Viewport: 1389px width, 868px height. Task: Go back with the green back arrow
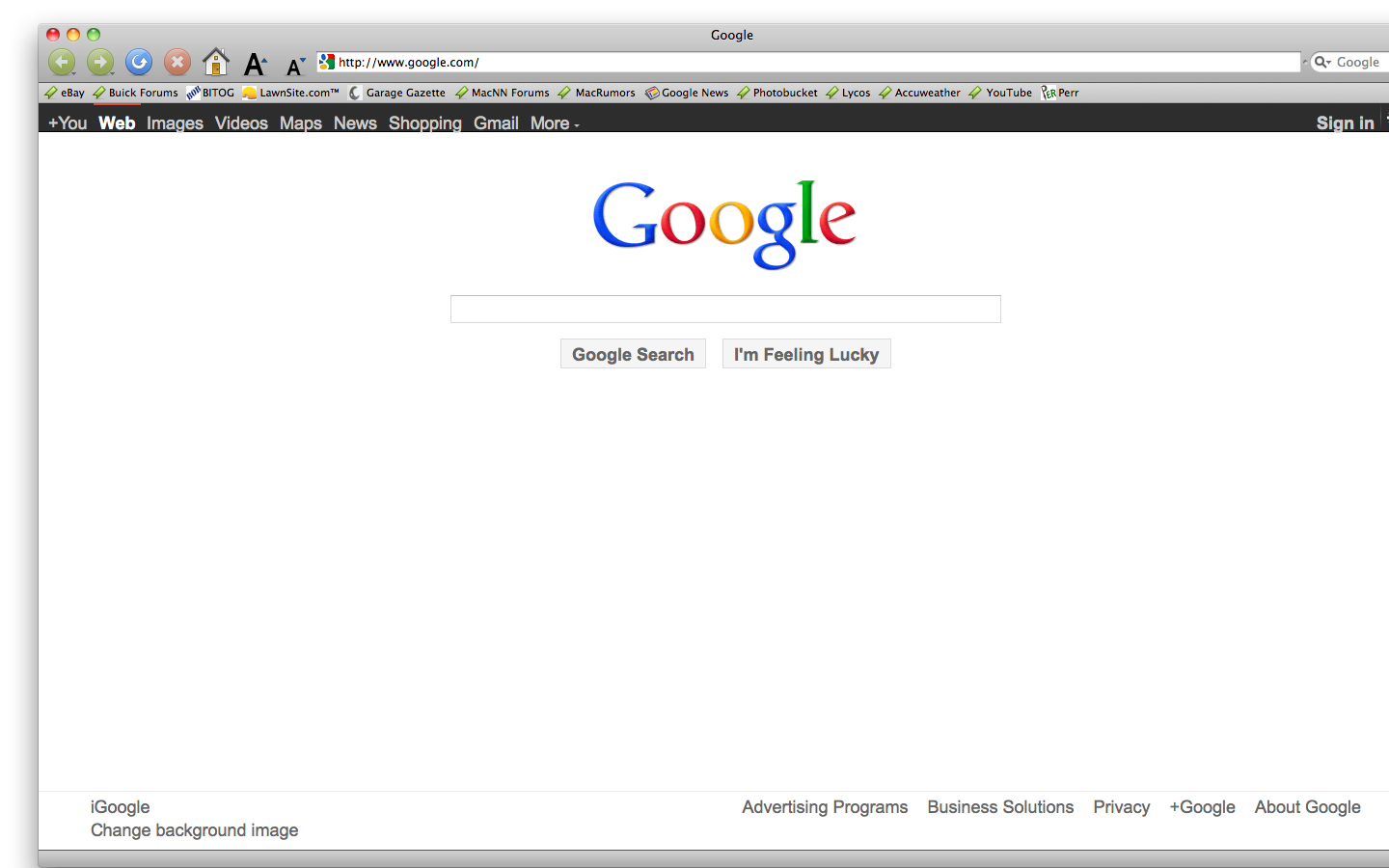(62, 63)
